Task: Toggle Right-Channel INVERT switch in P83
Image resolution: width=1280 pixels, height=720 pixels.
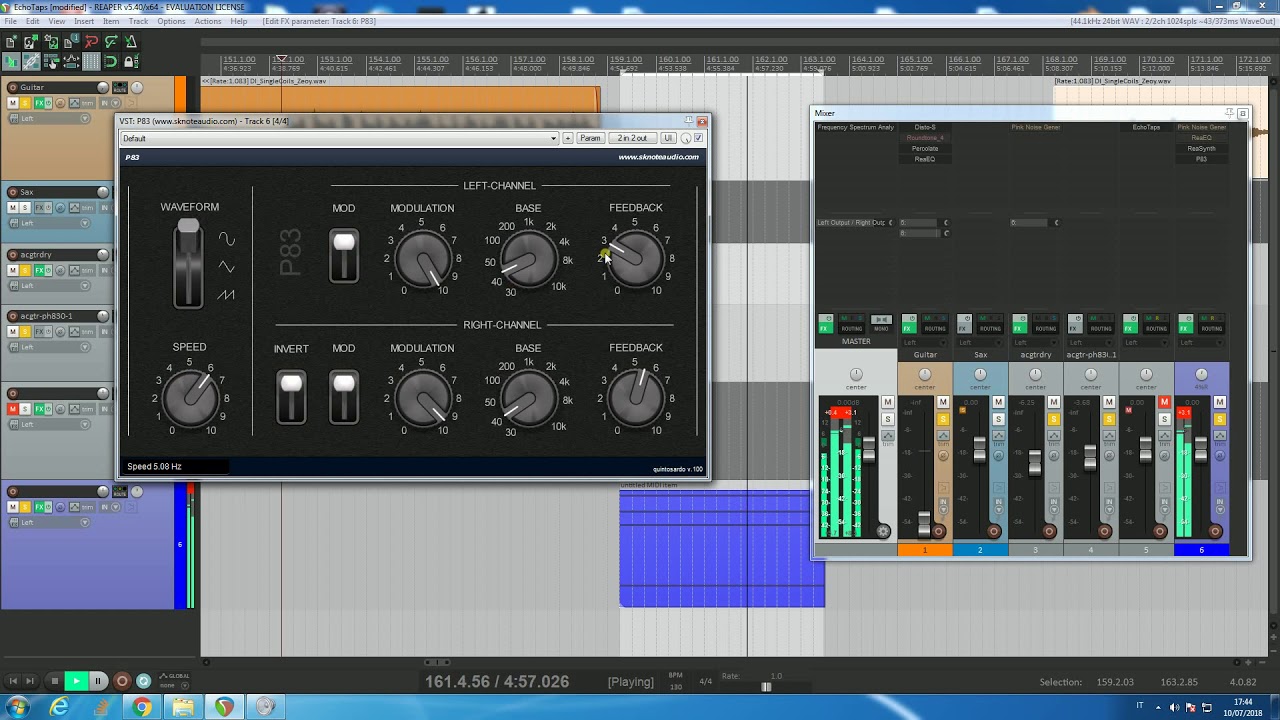Action: (291, 396)
